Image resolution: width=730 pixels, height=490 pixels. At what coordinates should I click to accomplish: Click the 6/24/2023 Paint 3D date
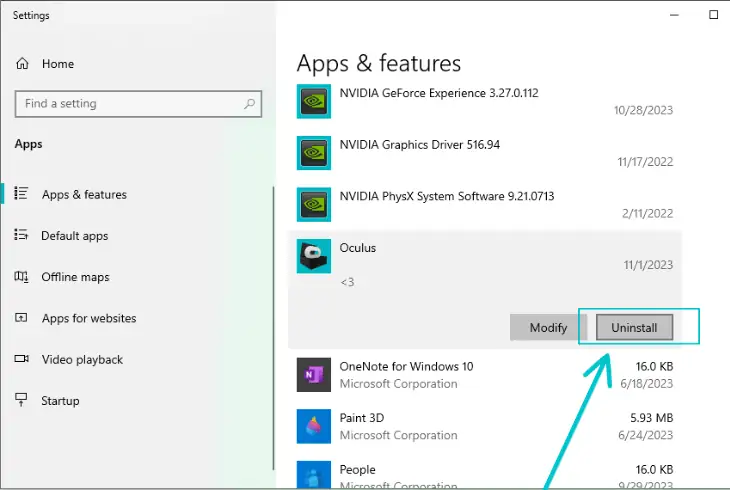point(645,436)
